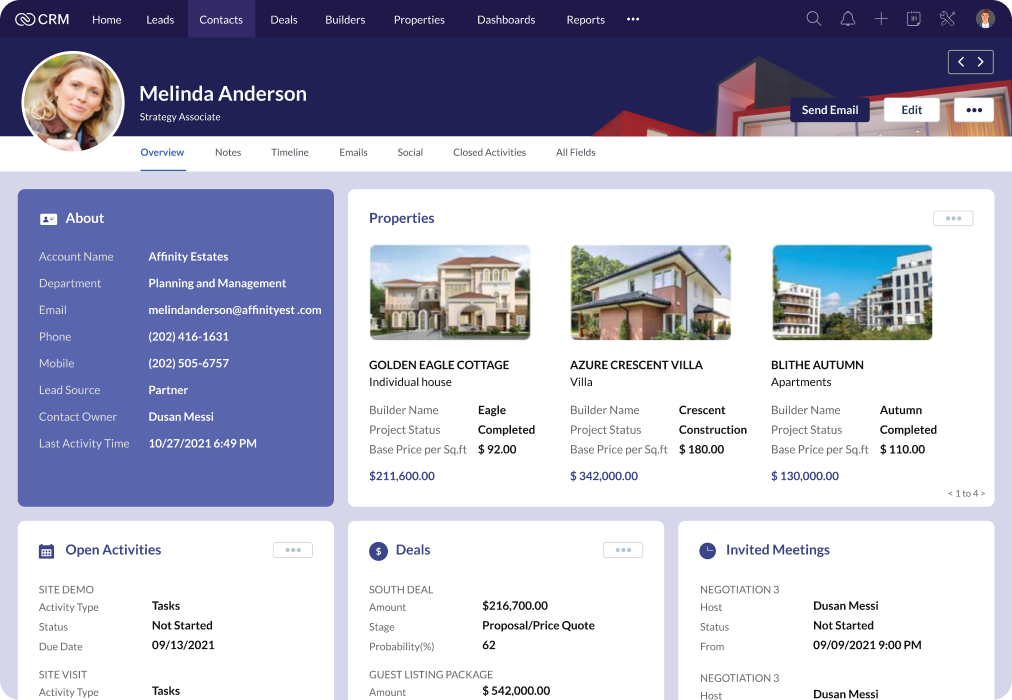Viewport: 1012px width, 700px height.
Task: Click the user avatar in top bar
Action: pos(985,19)
